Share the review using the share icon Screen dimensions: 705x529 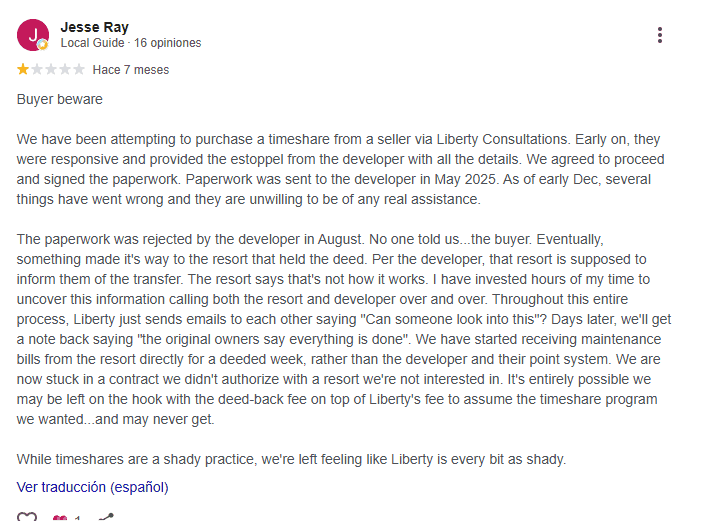pyautogui.click(x=106, y=517)
